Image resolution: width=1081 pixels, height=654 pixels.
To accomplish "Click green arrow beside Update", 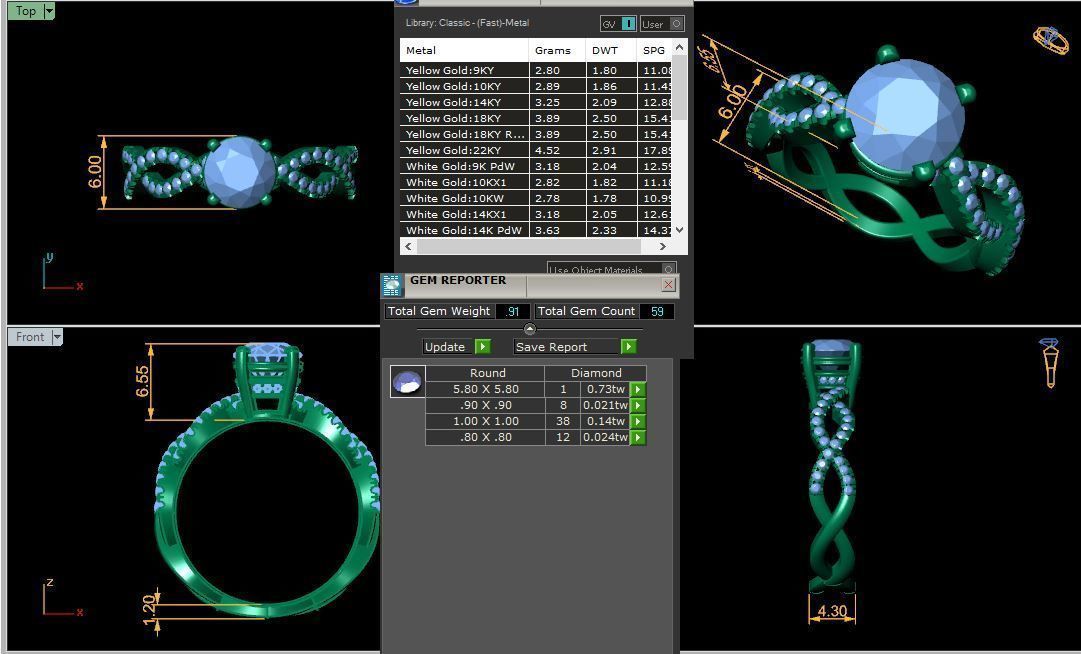I will 483,347.
